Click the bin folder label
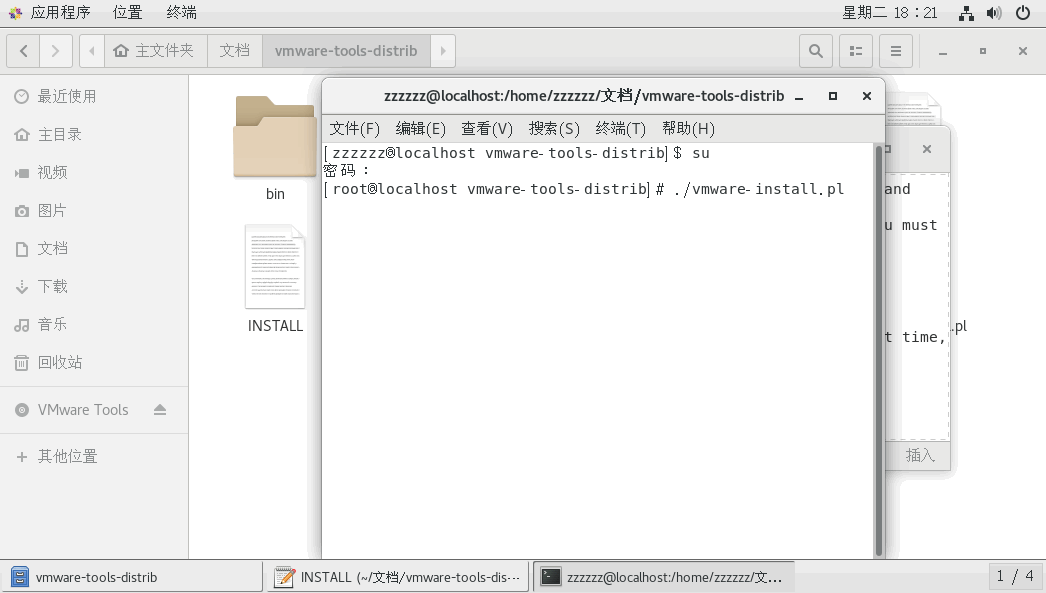The image size is (1046, 593). tap(275, 194)
